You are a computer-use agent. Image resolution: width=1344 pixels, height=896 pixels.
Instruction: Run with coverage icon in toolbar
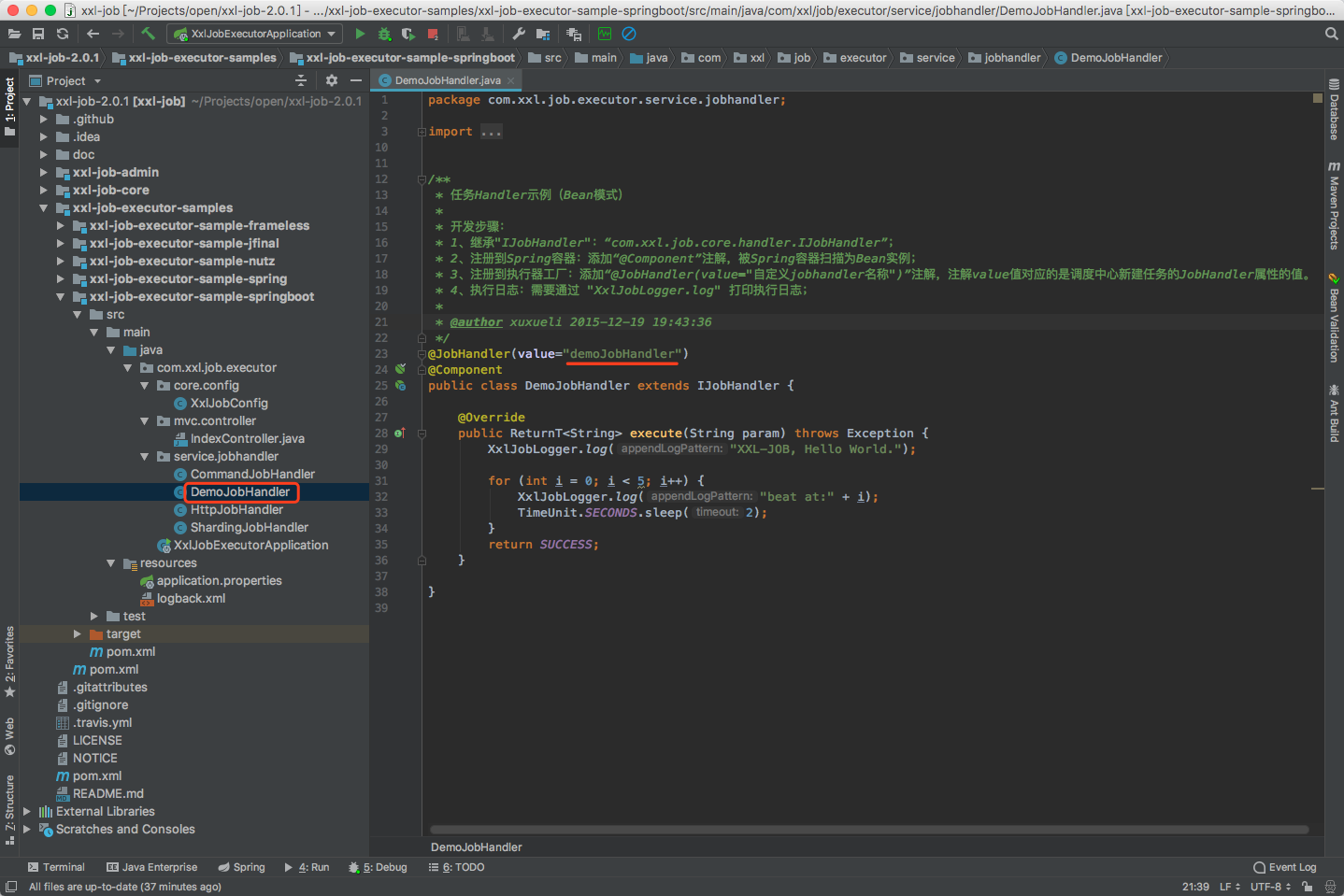point(408,34)
